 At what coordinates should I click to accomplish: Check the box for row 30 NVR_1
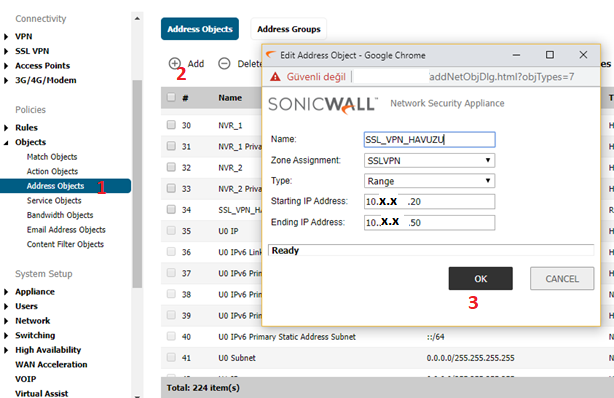(x=171, y=125)
